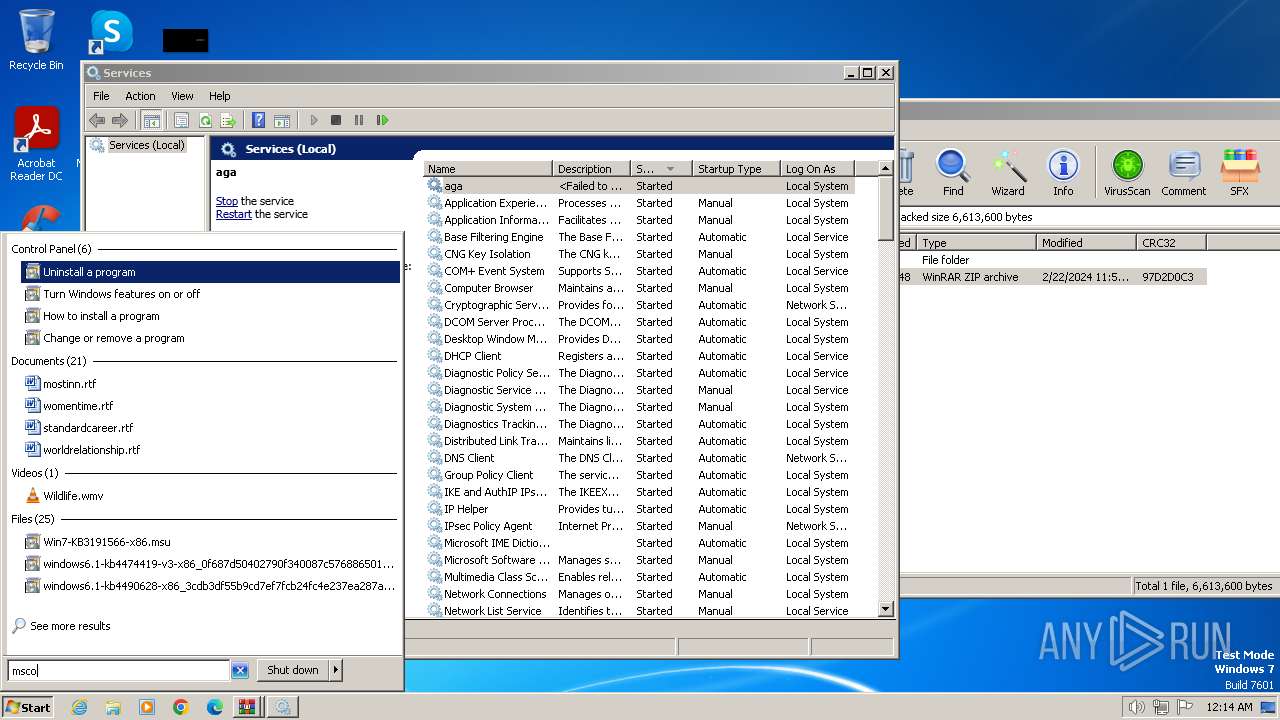Click CRC32 column header in WinRAR
This screenshot has height=720, width=1280.
(x=1171, y=243)
